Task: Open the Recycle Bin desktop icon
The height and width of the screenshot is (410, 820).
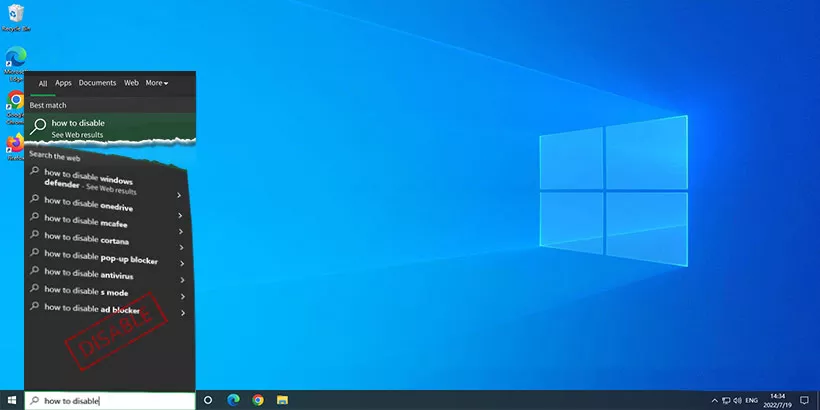Action: pyautogui.click(x=16, y=17)
